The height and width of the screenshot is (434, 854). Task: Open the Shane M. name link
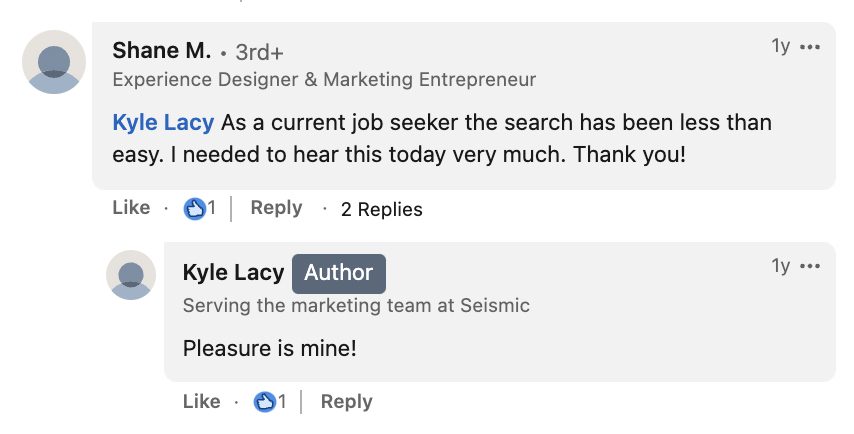pyautogui.click(x=161, y=51)
